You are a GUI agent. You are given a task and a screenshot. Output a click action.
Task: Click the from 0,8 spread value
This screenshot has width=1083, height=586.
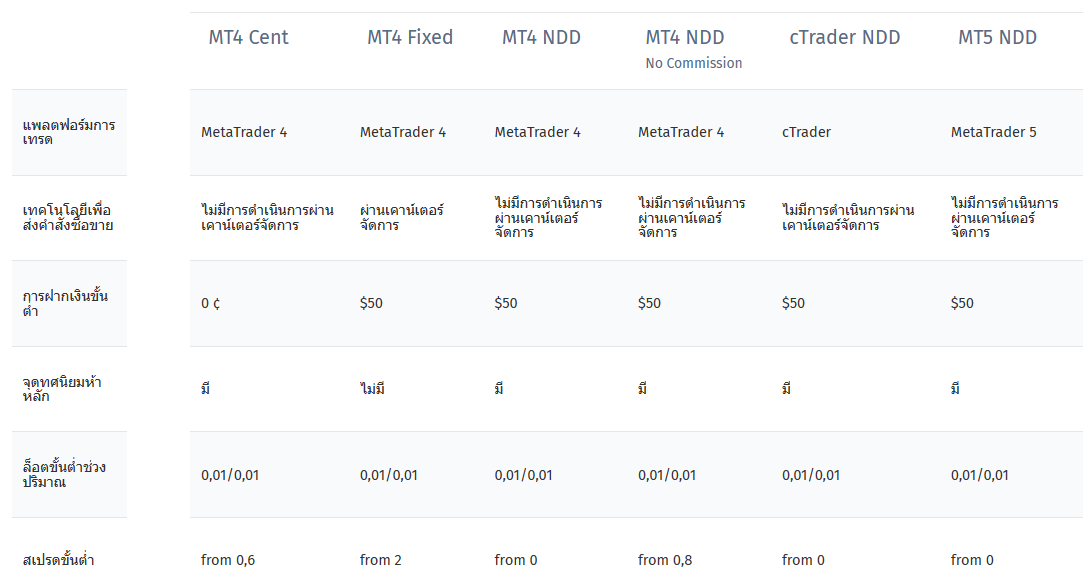665,560
